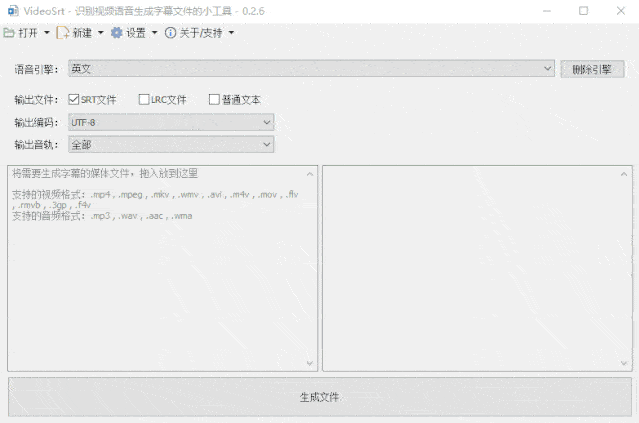Click the 删除引擎 button
Screen dimensions: 639x423
[x=592, y=69]
